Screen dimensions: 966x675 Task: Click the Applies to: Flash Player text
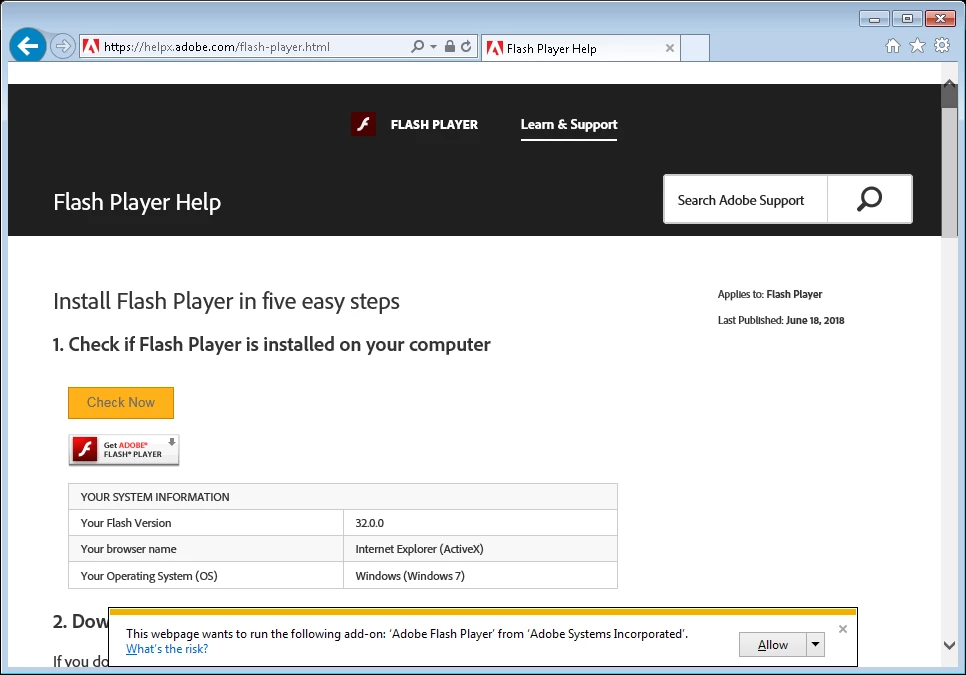pyautogui.click(x=769, y=294)
